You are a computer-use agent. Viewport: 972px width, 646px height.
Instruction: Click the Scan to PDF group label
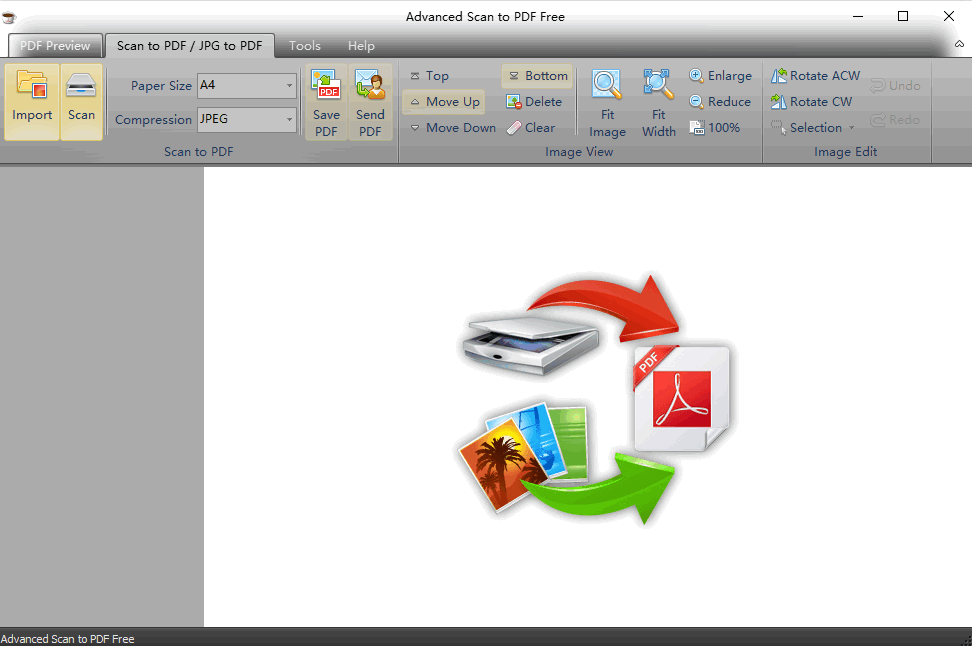point(198,152)
